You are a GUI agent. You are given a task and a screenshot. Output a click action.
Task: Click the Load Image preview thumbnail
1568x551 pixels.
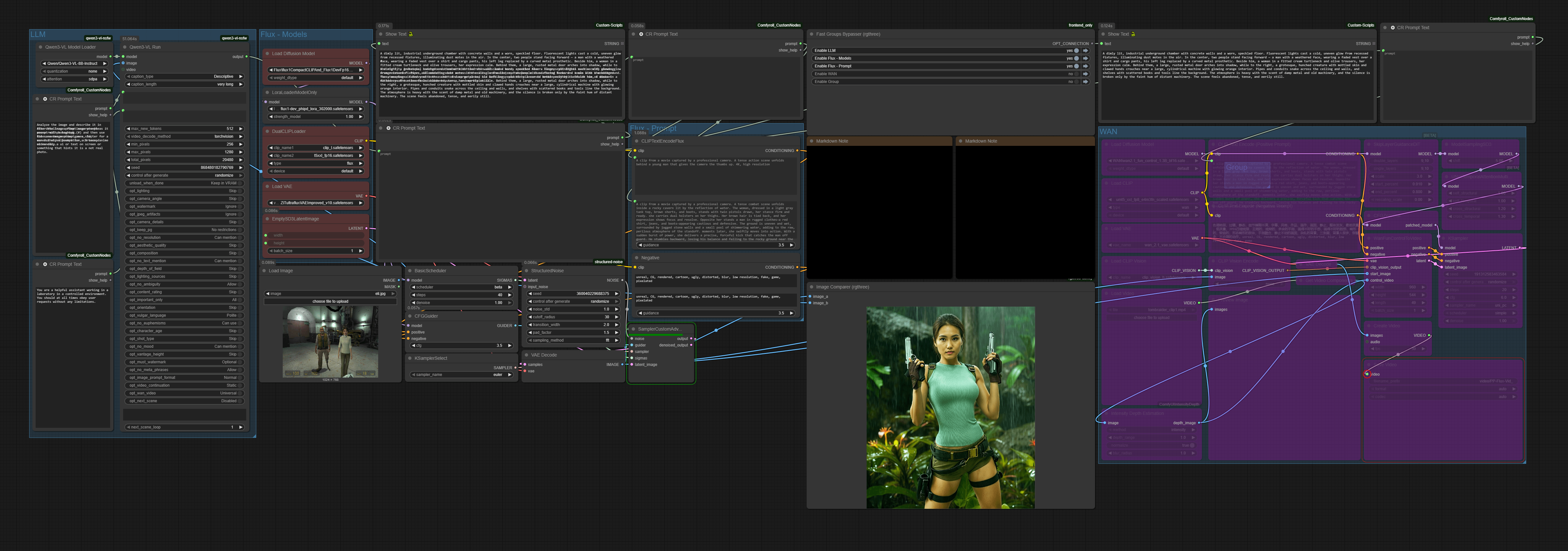[x=330, y=342]
